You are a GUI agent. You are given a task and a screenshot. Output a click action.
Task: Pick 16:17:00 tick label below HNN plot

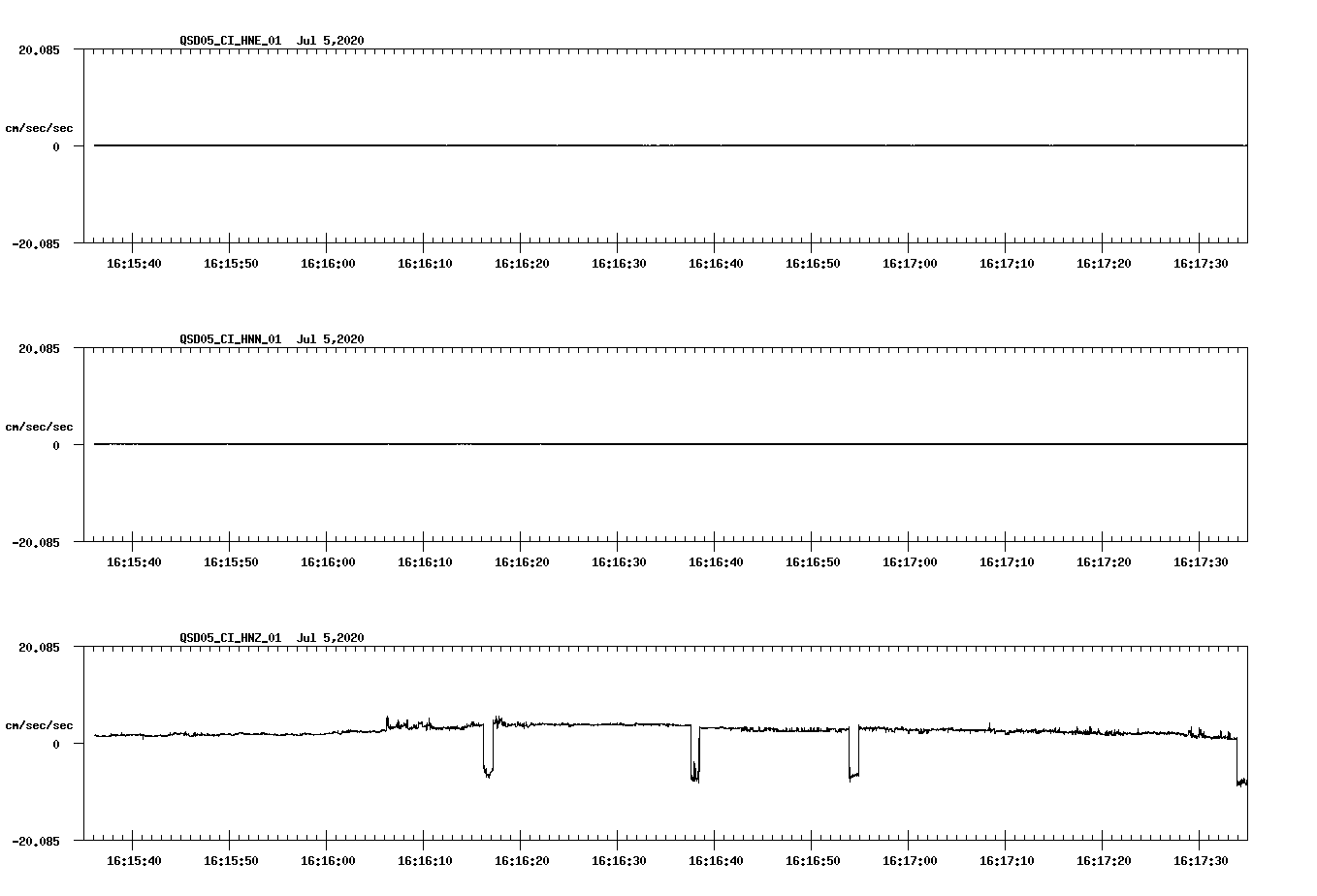point(910,562)
